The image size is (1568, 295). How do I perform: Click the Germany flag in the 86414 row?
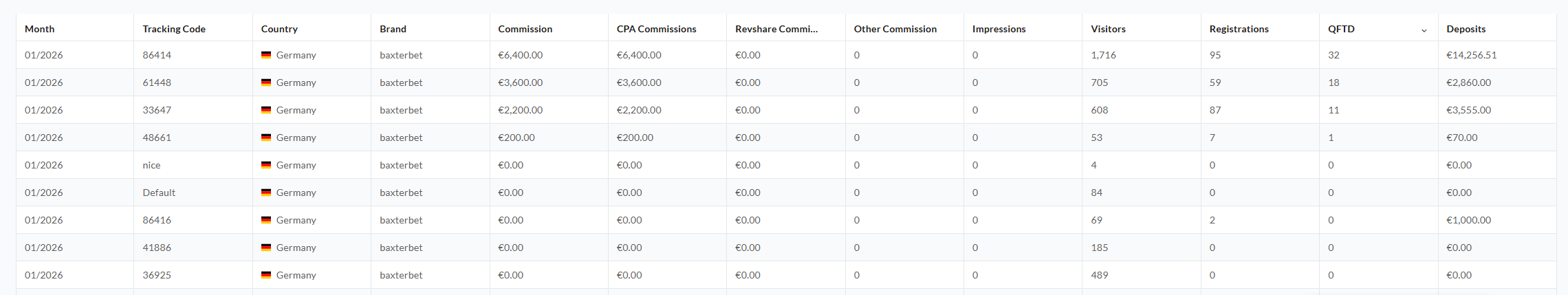pyautogui.click(x=266, y=55)
